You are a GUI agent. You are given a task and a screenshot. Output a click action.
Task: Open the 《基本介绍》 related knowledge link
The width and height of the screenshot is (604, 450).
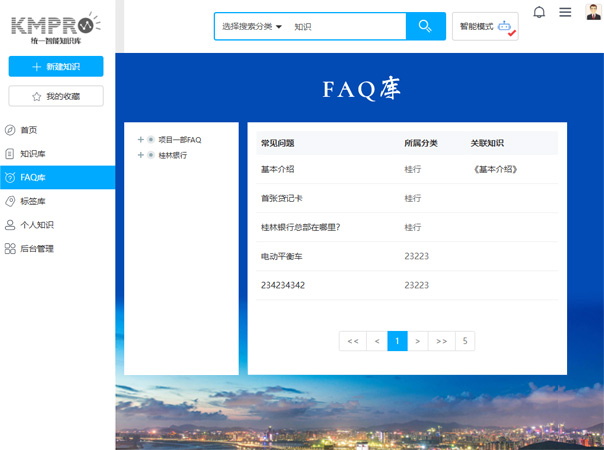494,170
